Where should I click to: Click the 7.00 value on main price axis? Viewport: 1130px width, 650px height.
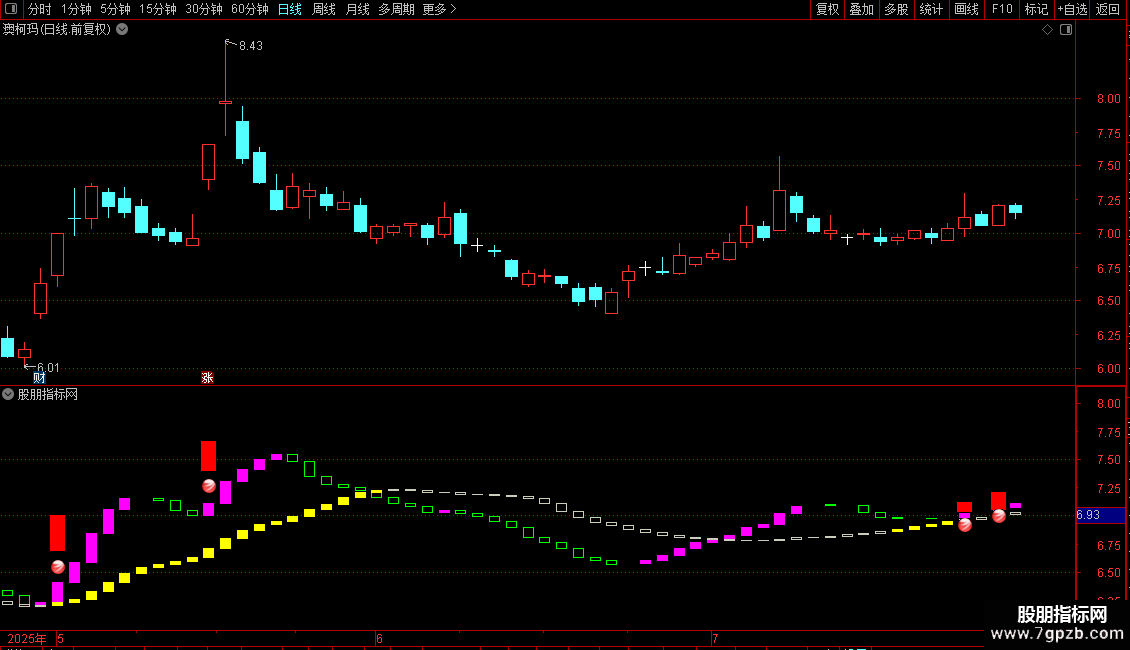point(1108,233)
